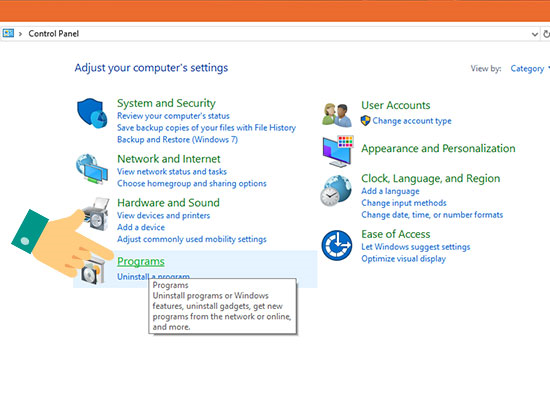Click the 'Adjust your computer's settings' heading
This screenshot has width=550, height=400.
(x=151, y=68)
